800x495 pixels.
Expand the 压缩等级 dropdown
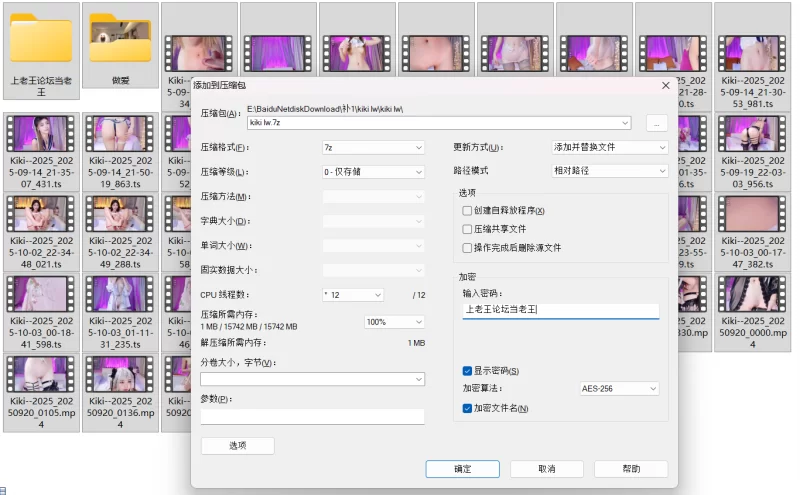(x=373, y=172)
